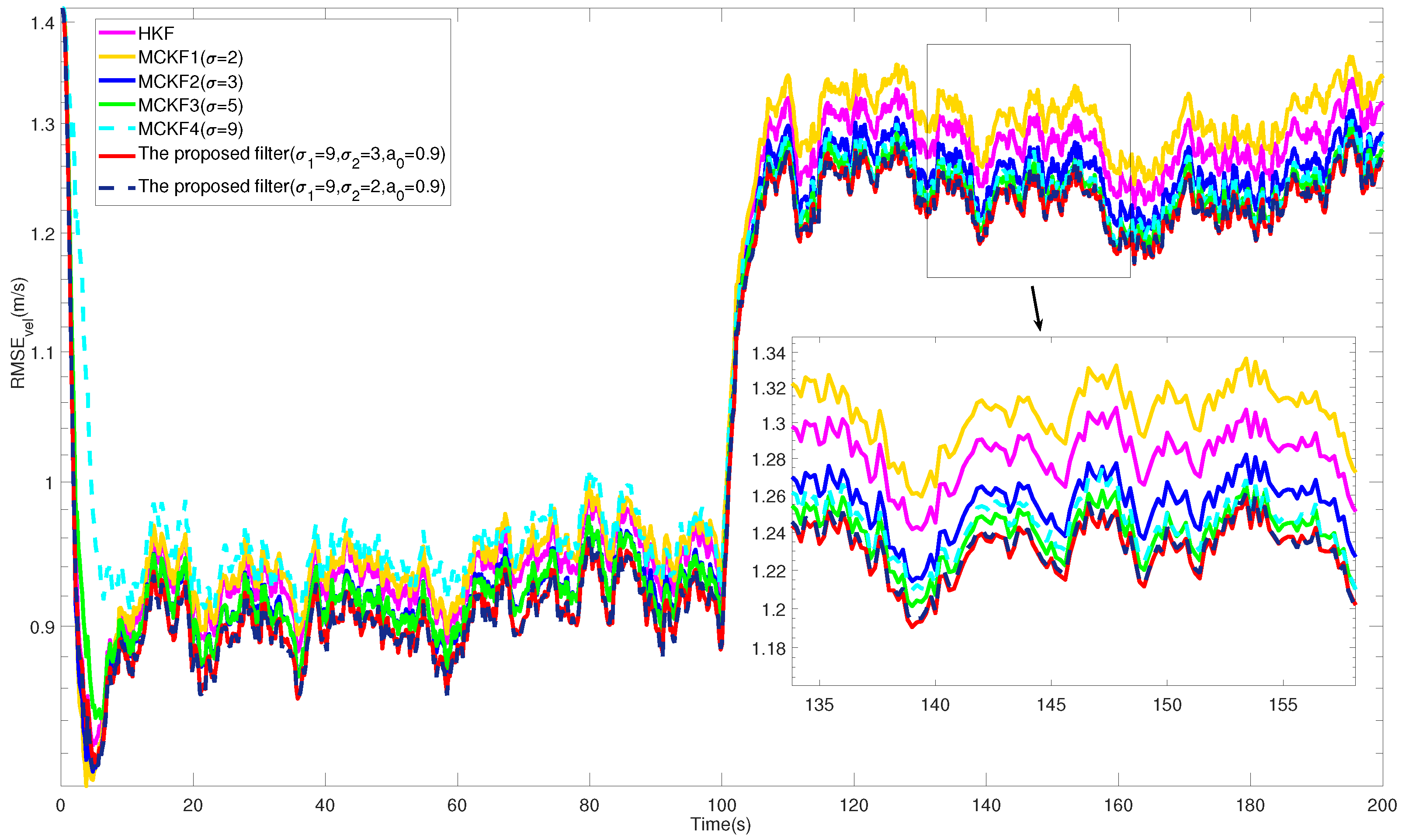Click the magenta HKF legend line swatch
This screenshot has width=1409, height=840.
pyautogui.click(x=117, y=33)
